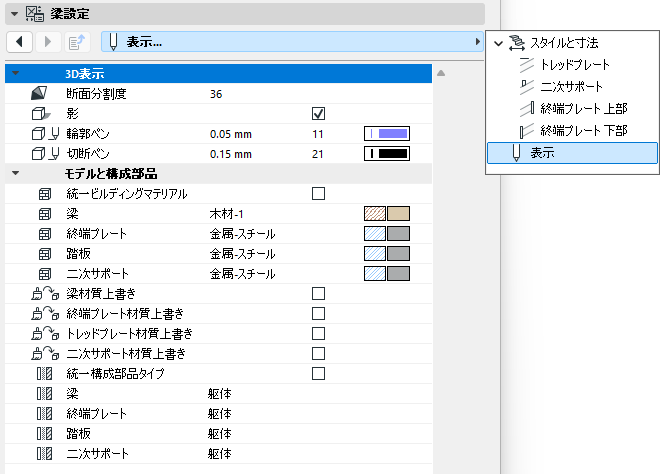This screenshot has height=474, width=665.
Task: Click トレッドプレート材質上書き paint icon
Action: click(x=45, y=333)
